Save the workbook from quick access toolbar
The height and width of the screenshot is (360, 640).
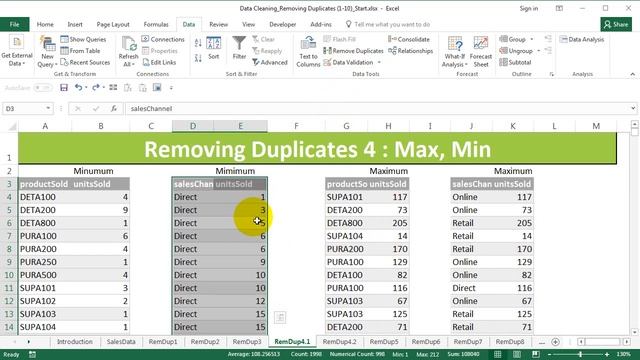coord(64,87)
